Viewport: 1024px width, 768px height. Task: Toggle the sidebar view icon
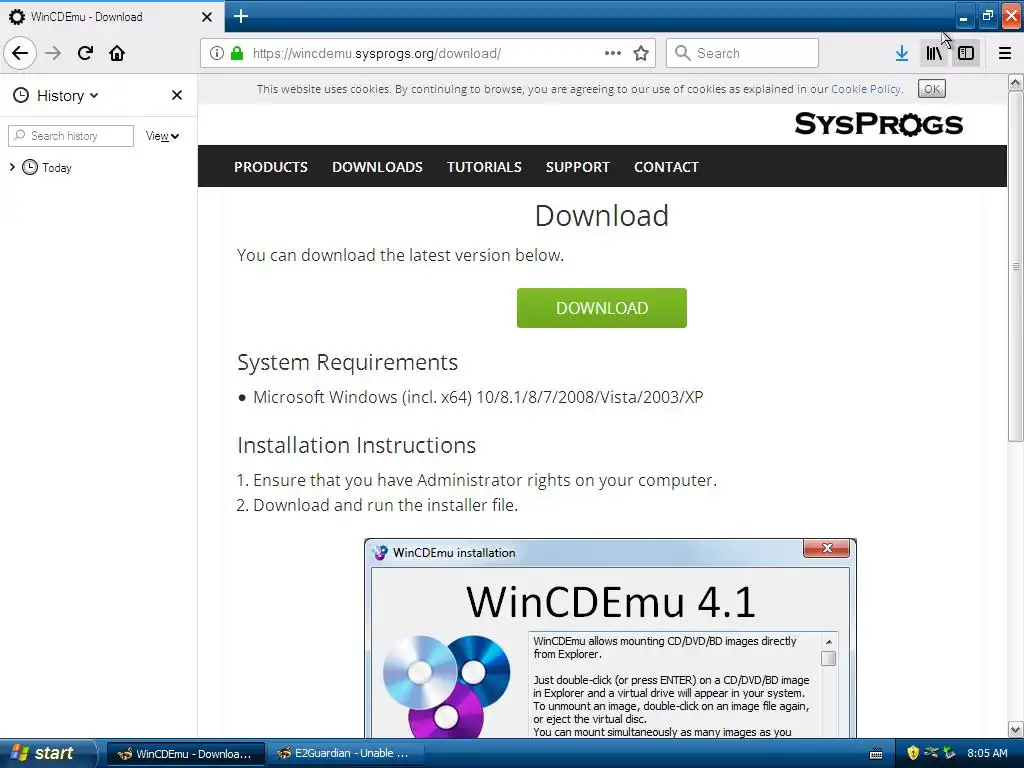966,53
